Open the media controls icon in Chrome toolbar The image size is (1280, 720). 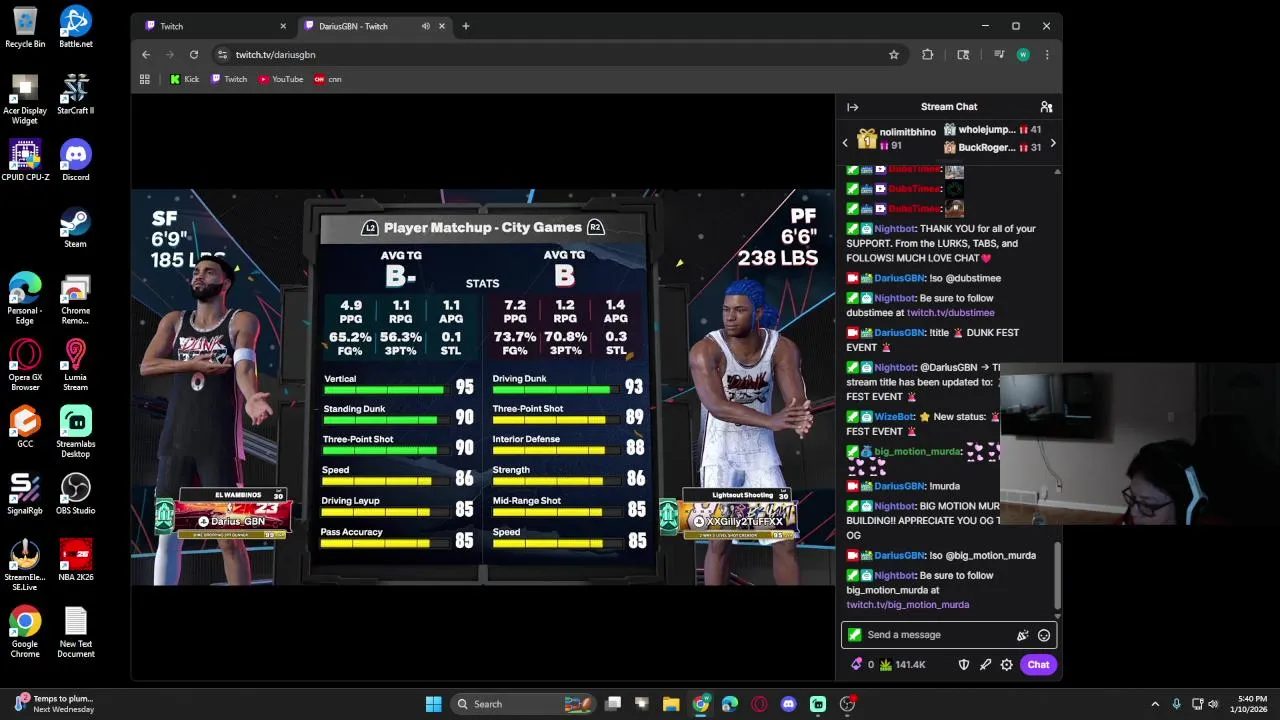pos(999,55)
